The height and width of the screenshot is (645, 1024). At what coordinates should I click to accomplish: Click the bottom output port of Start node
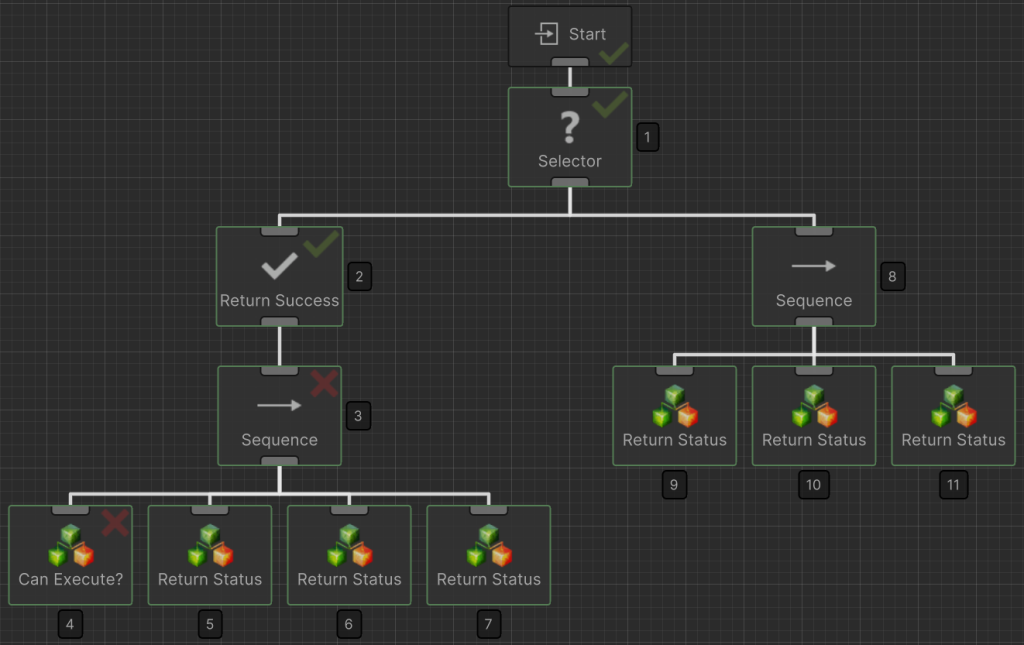570,62
